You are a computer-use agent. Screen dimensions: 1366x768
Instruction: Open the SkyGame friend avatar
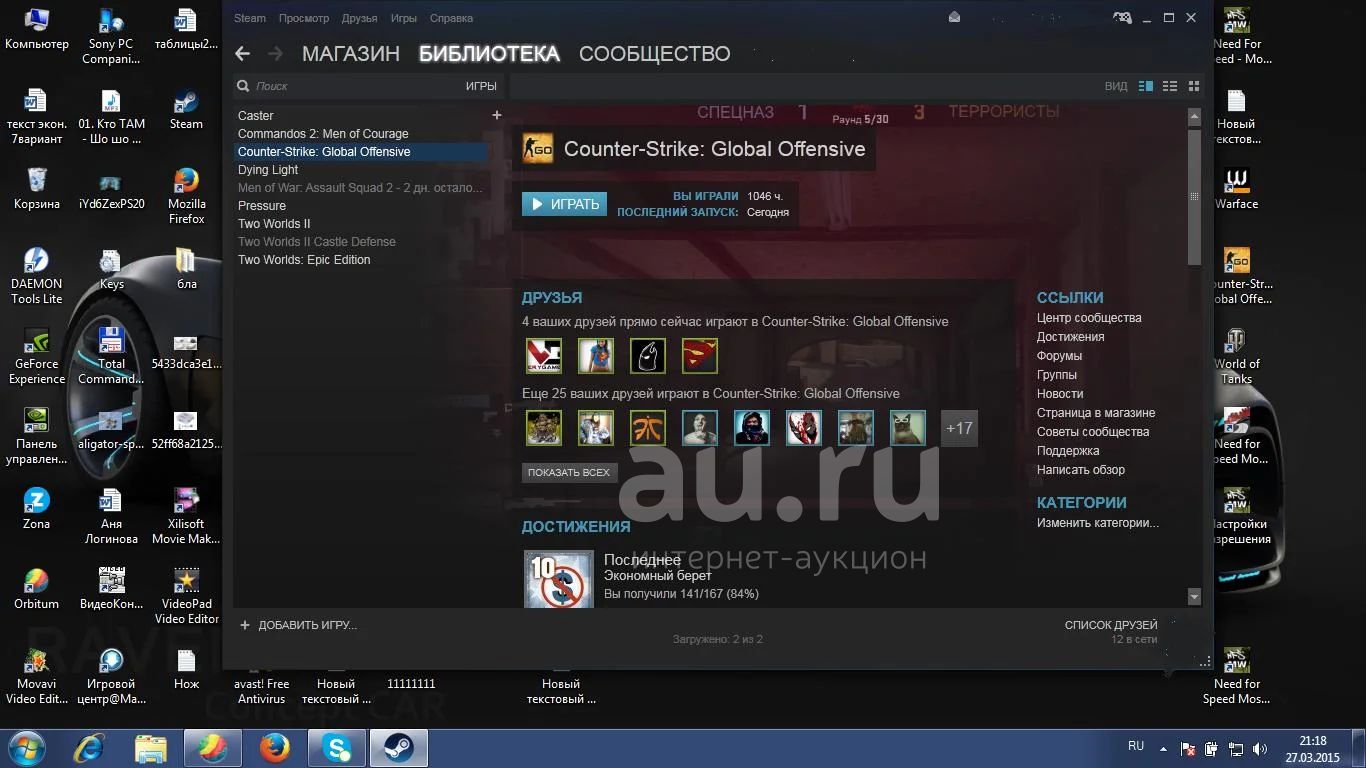544,356
